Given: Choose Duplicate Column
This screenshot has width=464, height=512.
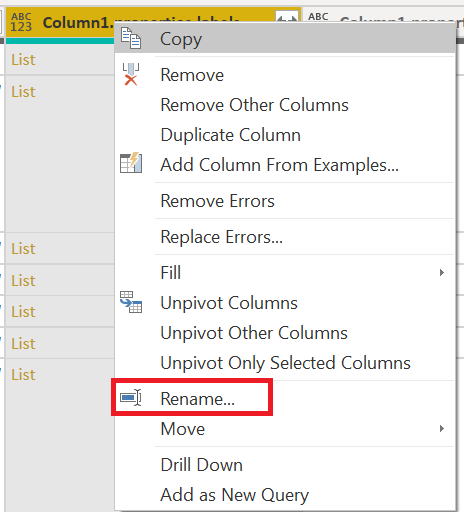Looking at the screenshot, I should [x=230, y=135].
